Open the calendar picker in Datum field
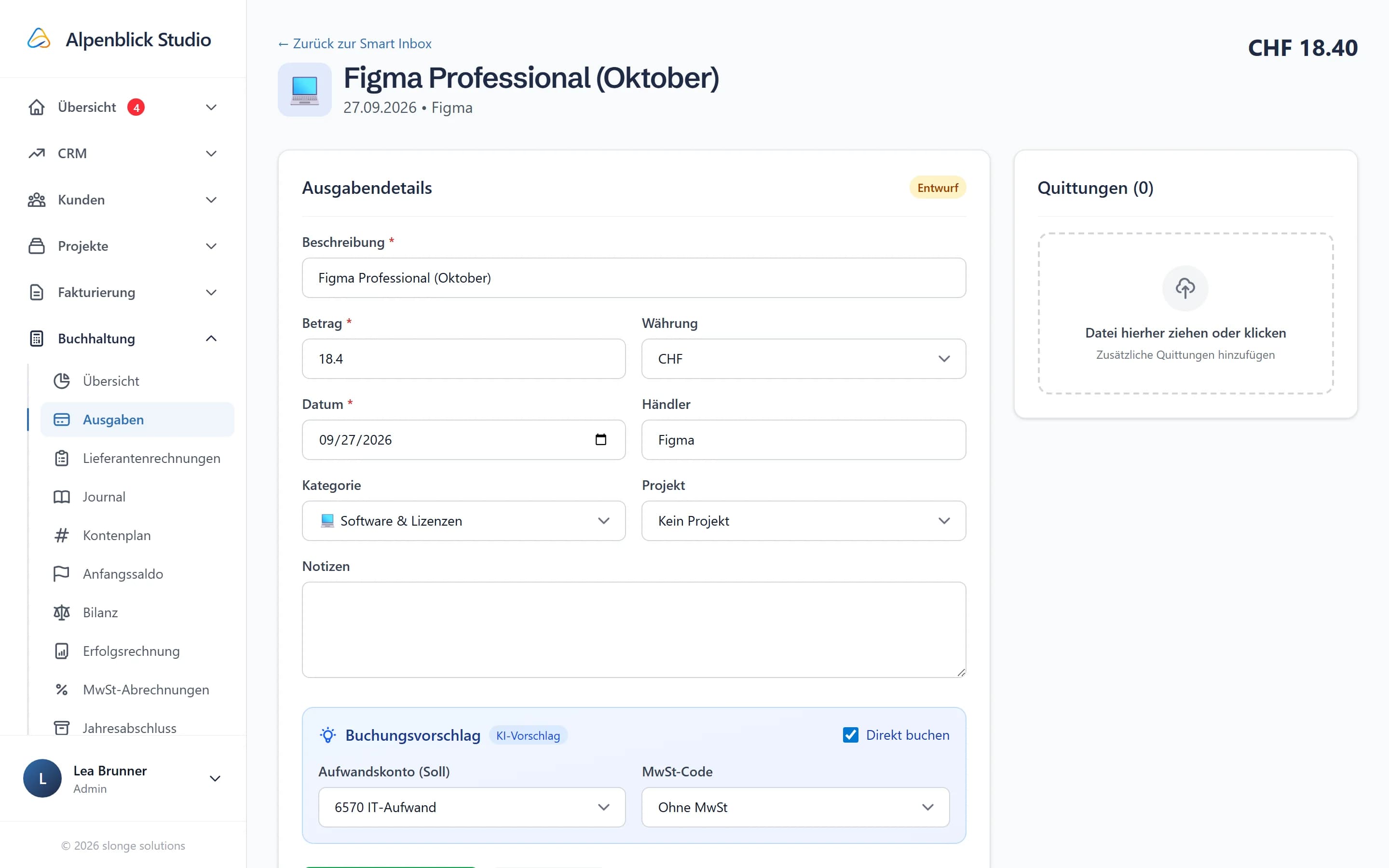Image resolution: width=1389 pixels, height=868 pixels. pos(601,440)
